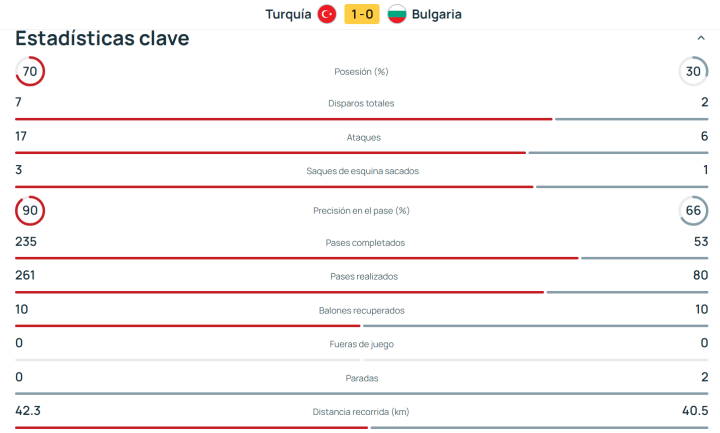Click the Bulgaria flag icon
The image size is (720, 433).
point(396,14)
